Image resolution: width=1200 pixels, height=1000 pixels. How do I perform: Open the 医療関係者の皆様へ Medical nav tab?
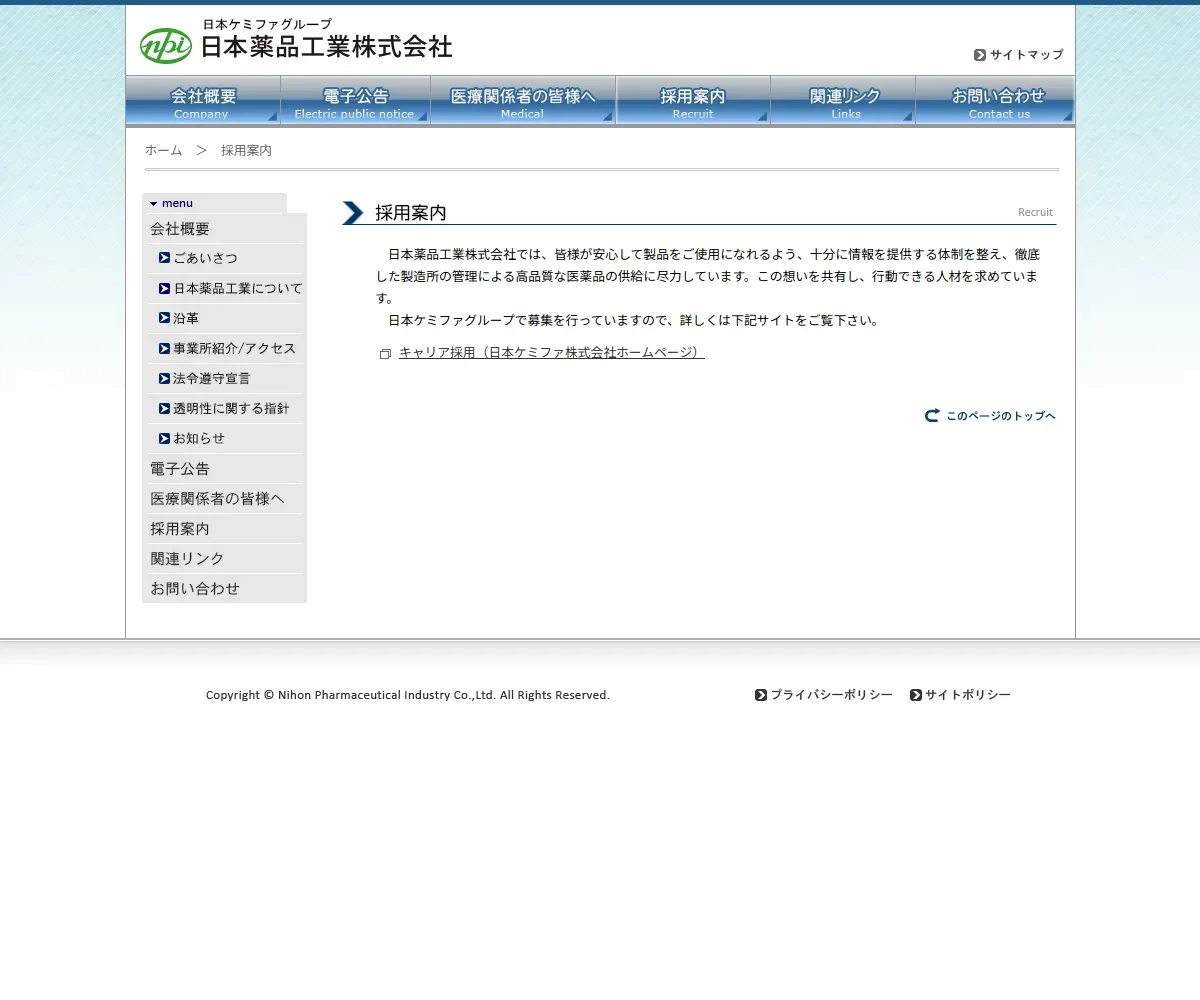(x=523, y=101)
